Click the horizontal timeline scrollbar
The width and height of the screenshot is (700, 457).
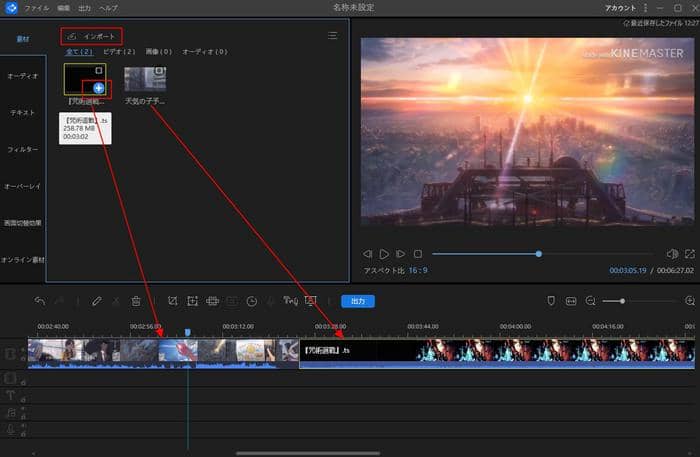308,453
